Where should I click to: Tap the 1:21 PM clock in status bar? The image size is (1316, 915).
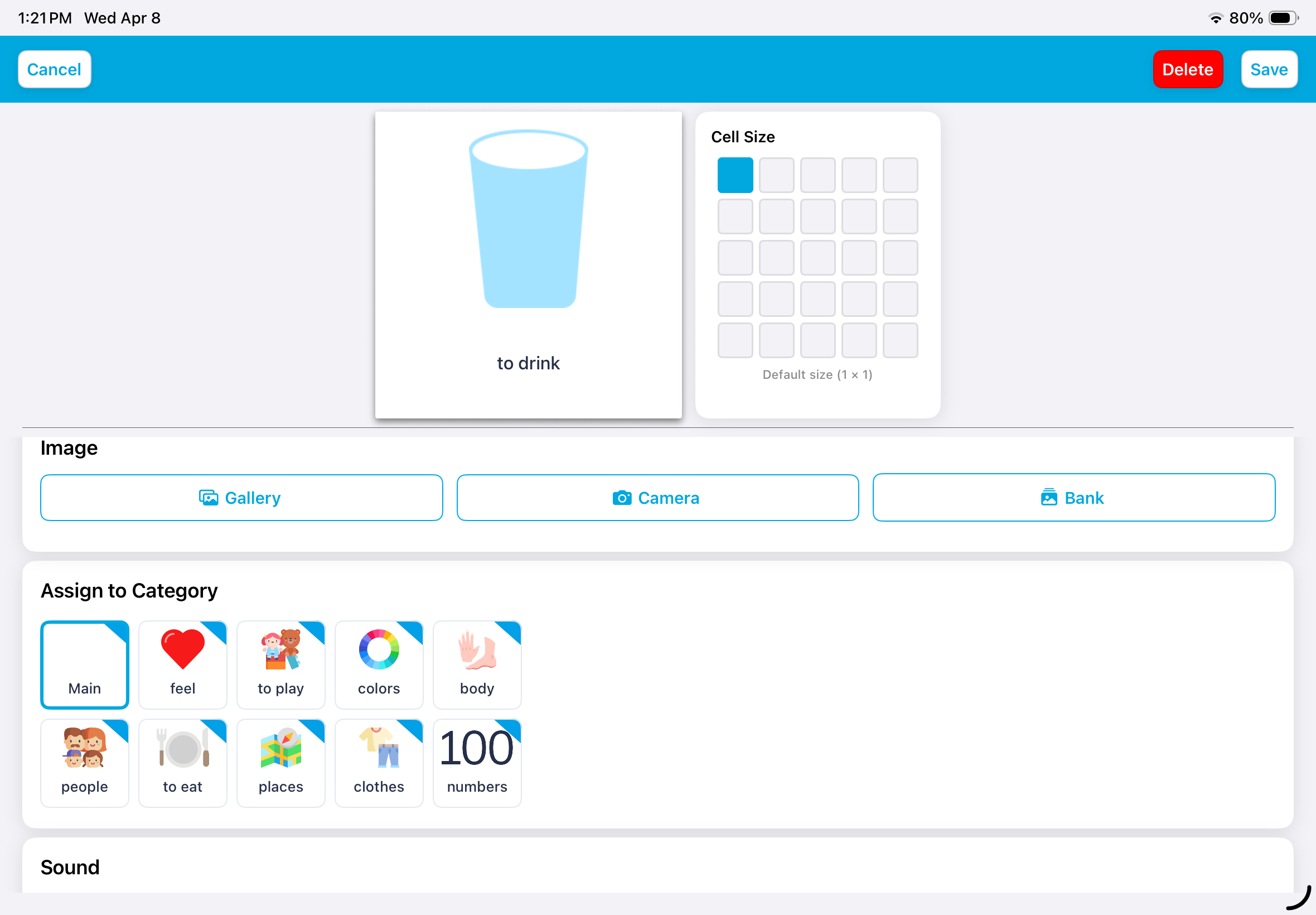coord(45,18)
